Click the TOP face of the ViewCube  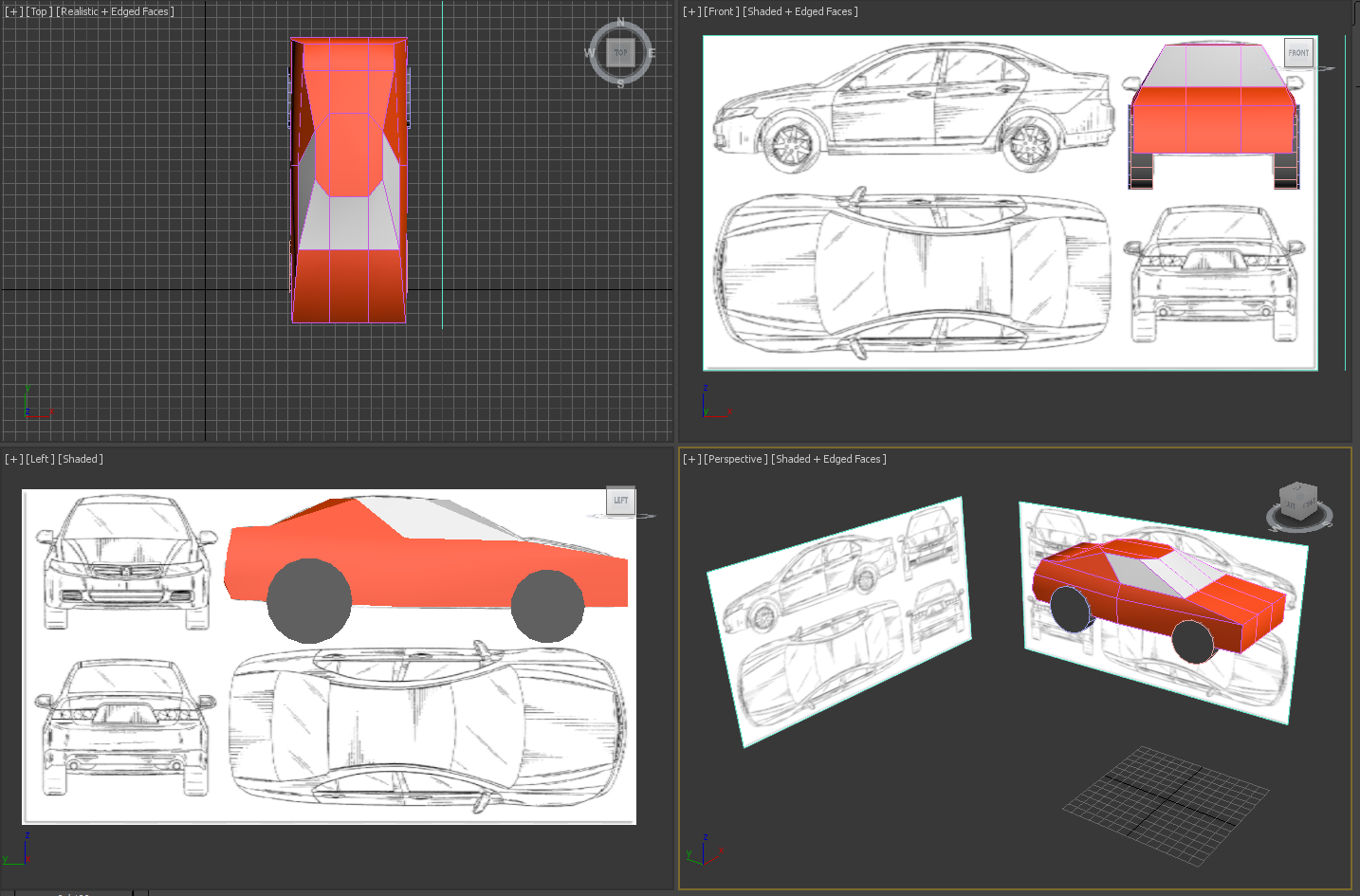621,52
